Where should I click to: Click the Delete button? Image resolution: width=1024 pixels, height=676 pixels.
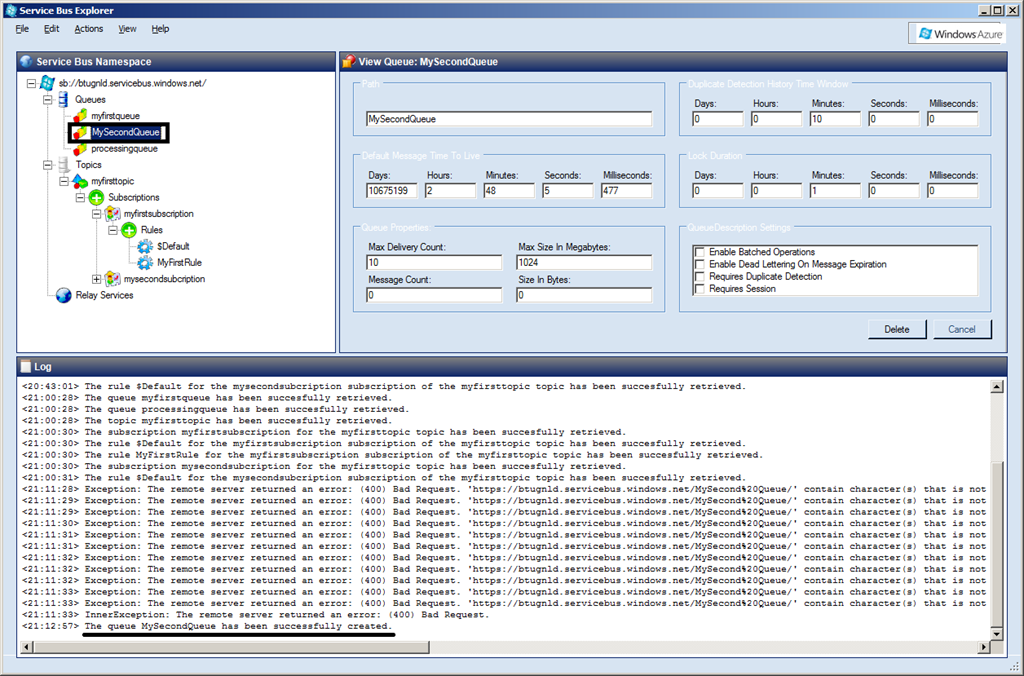click(x=897, y=329)
